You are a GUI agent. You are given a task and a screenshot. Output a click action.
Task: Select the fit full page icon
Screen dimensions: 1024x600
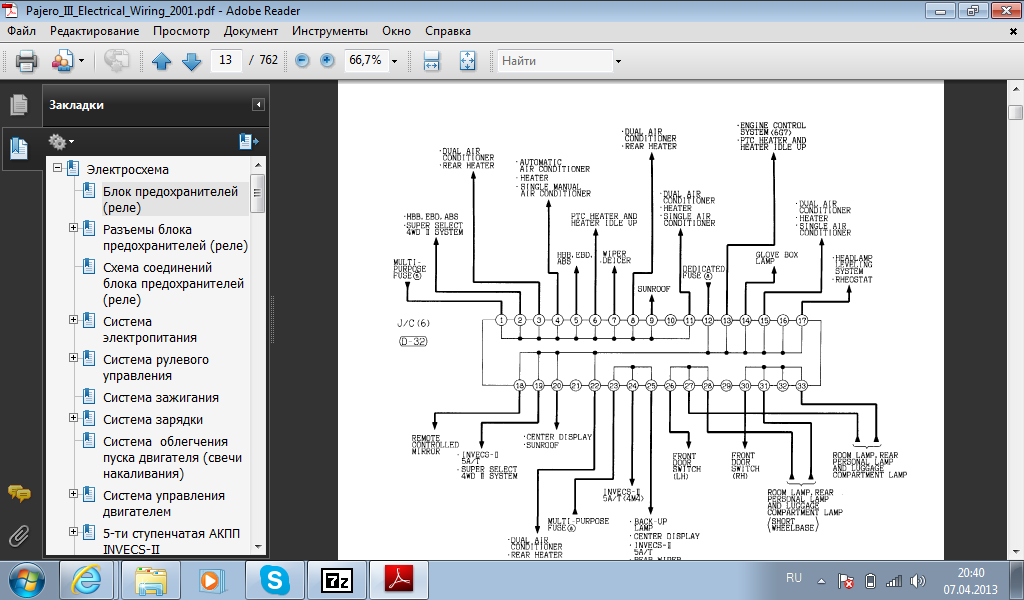466,61
